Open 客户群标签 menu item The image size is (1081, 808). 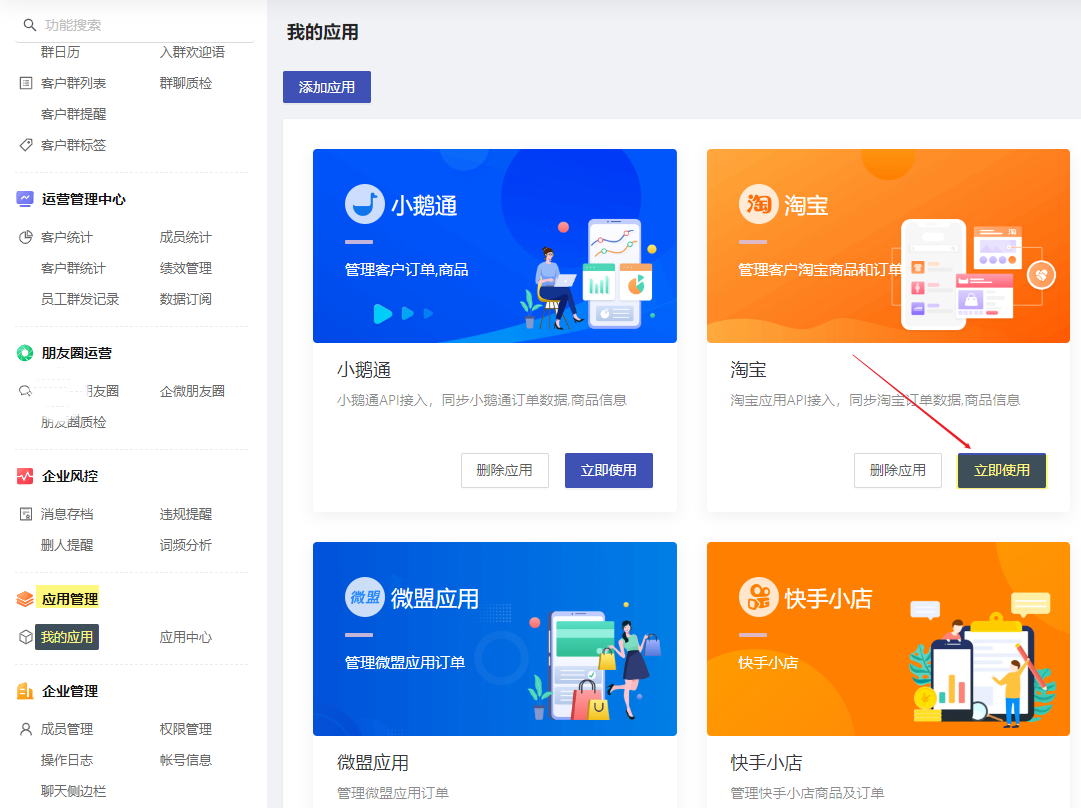coord(74,145)
